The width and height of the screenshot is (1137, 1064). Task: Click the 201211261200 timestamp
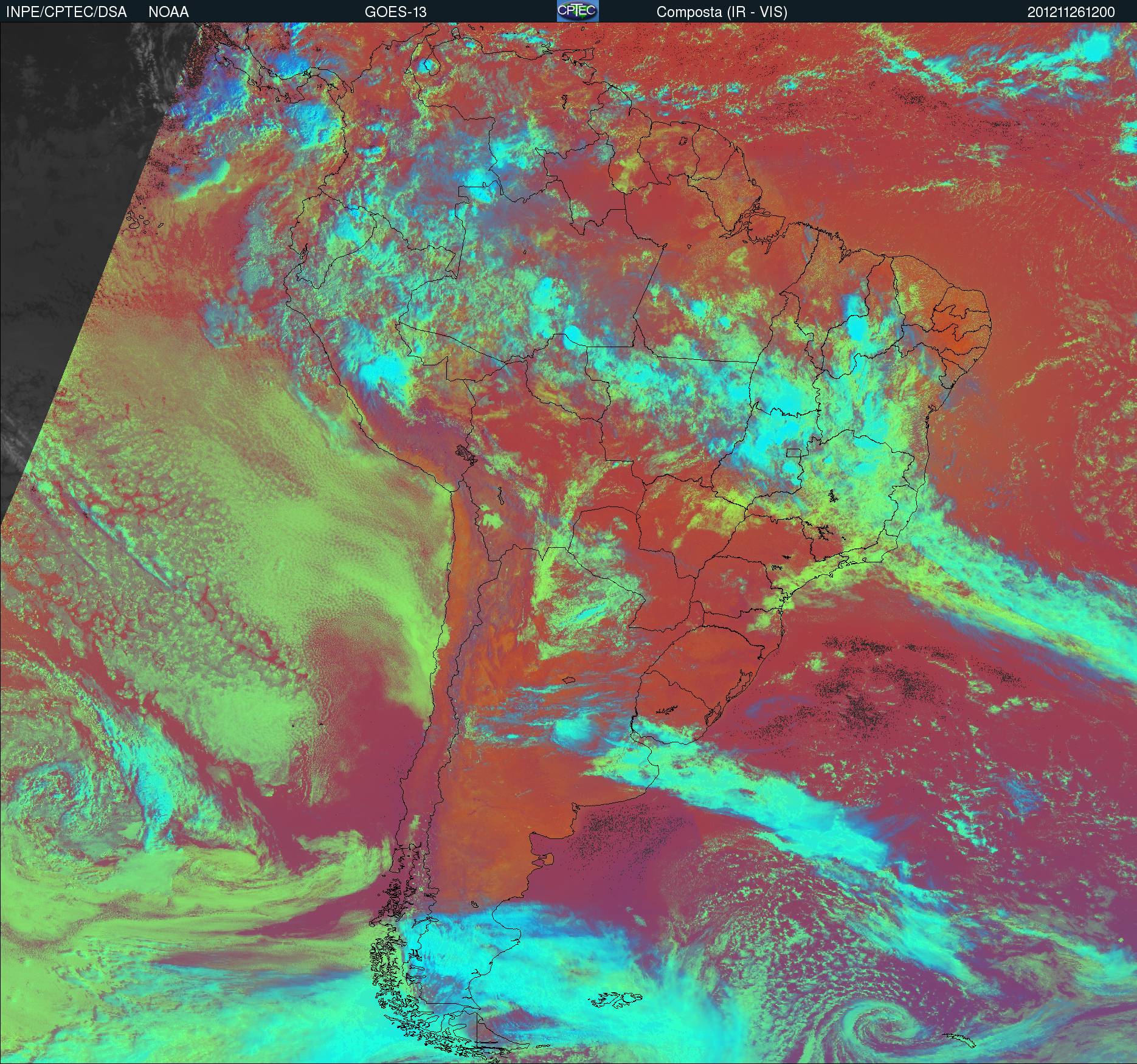1071,12
